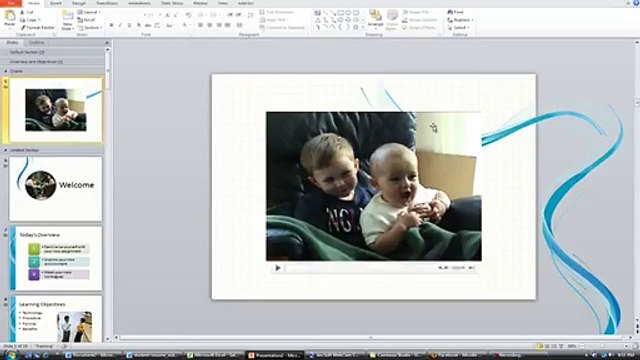Image resolution: width=640 pixels, height=360 pixels.
Task: Decrease the list indent level
Action: click(229, 15)
